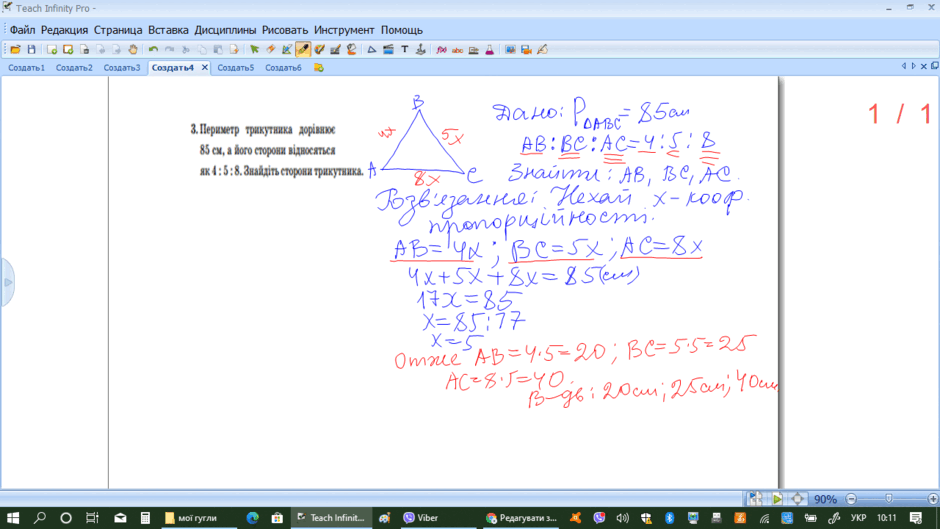Screen dimensions: 940x529
Task: Click the tab scroll left arrow
Action: pyautogui.click(x=903, y=67)
